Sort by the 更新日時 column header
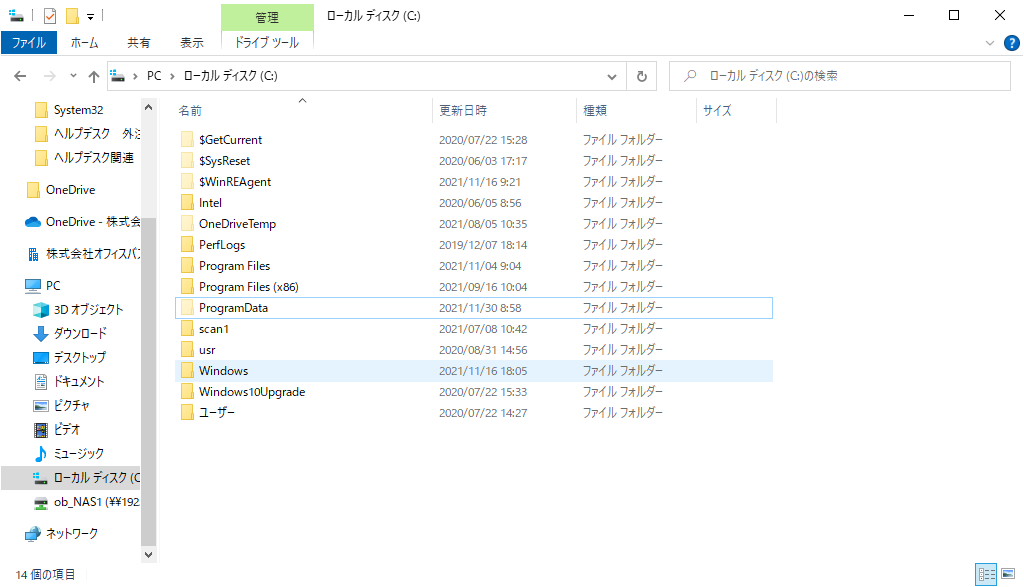 point(463,110)
